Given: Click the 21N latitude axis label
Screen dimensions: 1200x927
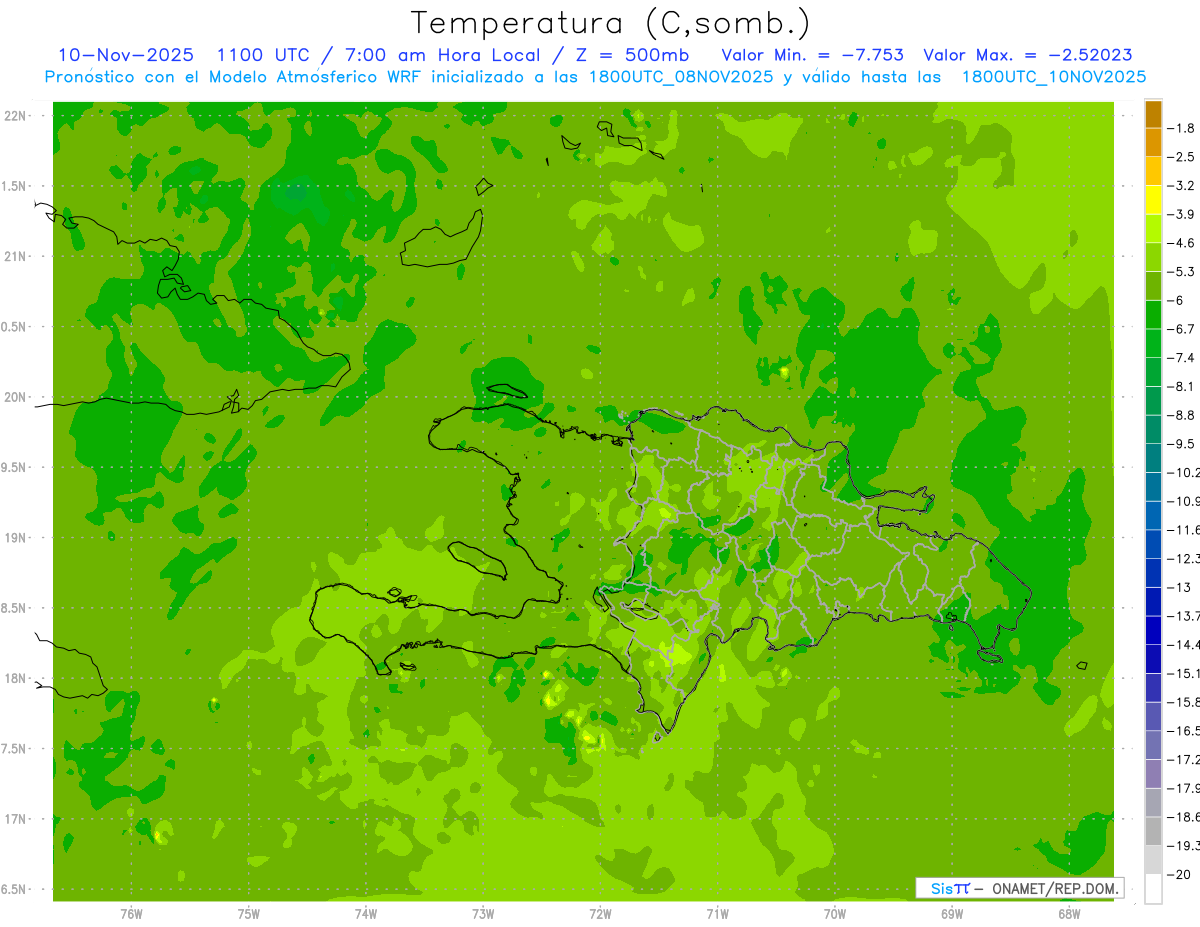Looking at the screenshot, I should click(x=16, y=256).
